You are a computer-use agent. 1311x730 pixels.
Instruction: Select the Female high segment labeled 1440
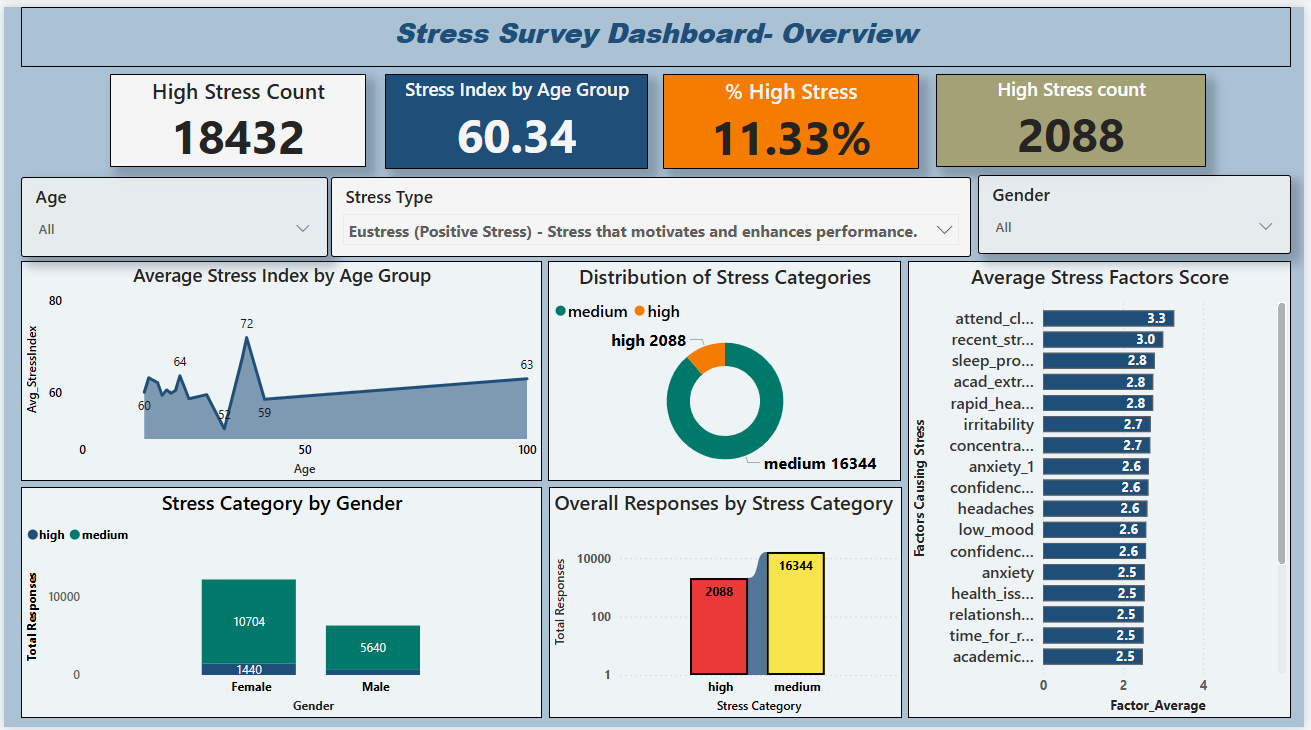[x=249, y=669]
